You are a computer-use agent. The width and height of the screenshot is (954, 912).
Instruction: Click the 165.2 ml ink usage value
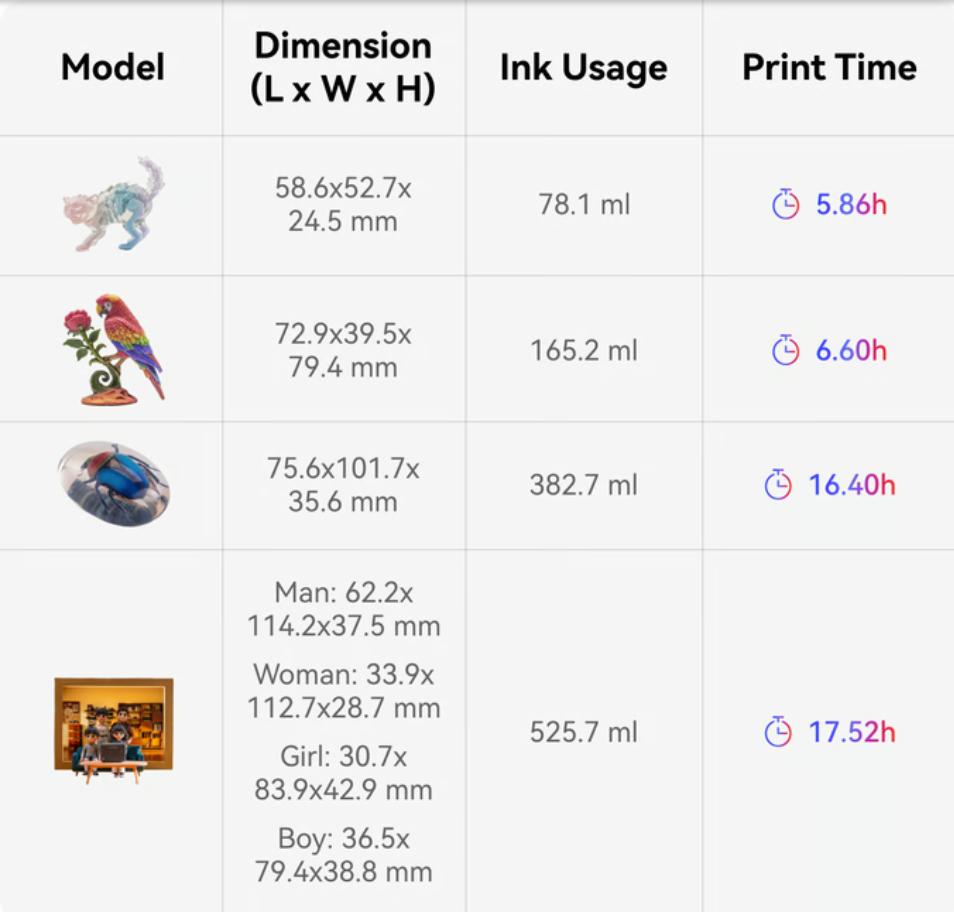pos(584,350)
